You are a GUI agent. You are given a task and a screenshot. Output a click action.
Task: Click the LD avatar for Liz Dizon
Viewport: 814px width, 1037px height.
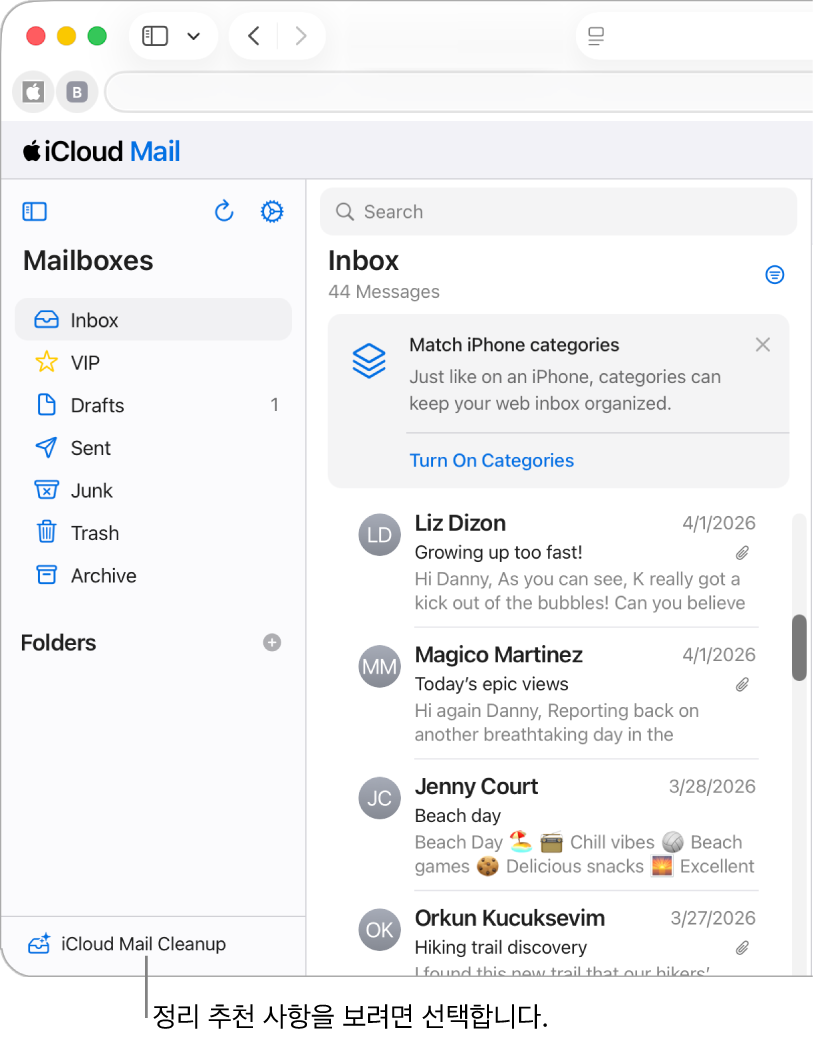point(380,534)
